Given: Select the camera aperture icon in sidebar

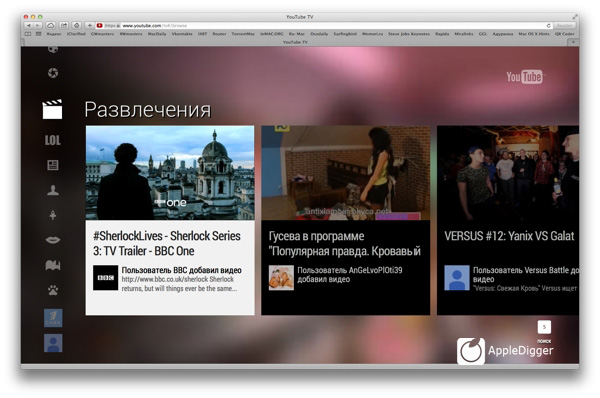Looking at the screenshot, I should click(x=53, y=73).
